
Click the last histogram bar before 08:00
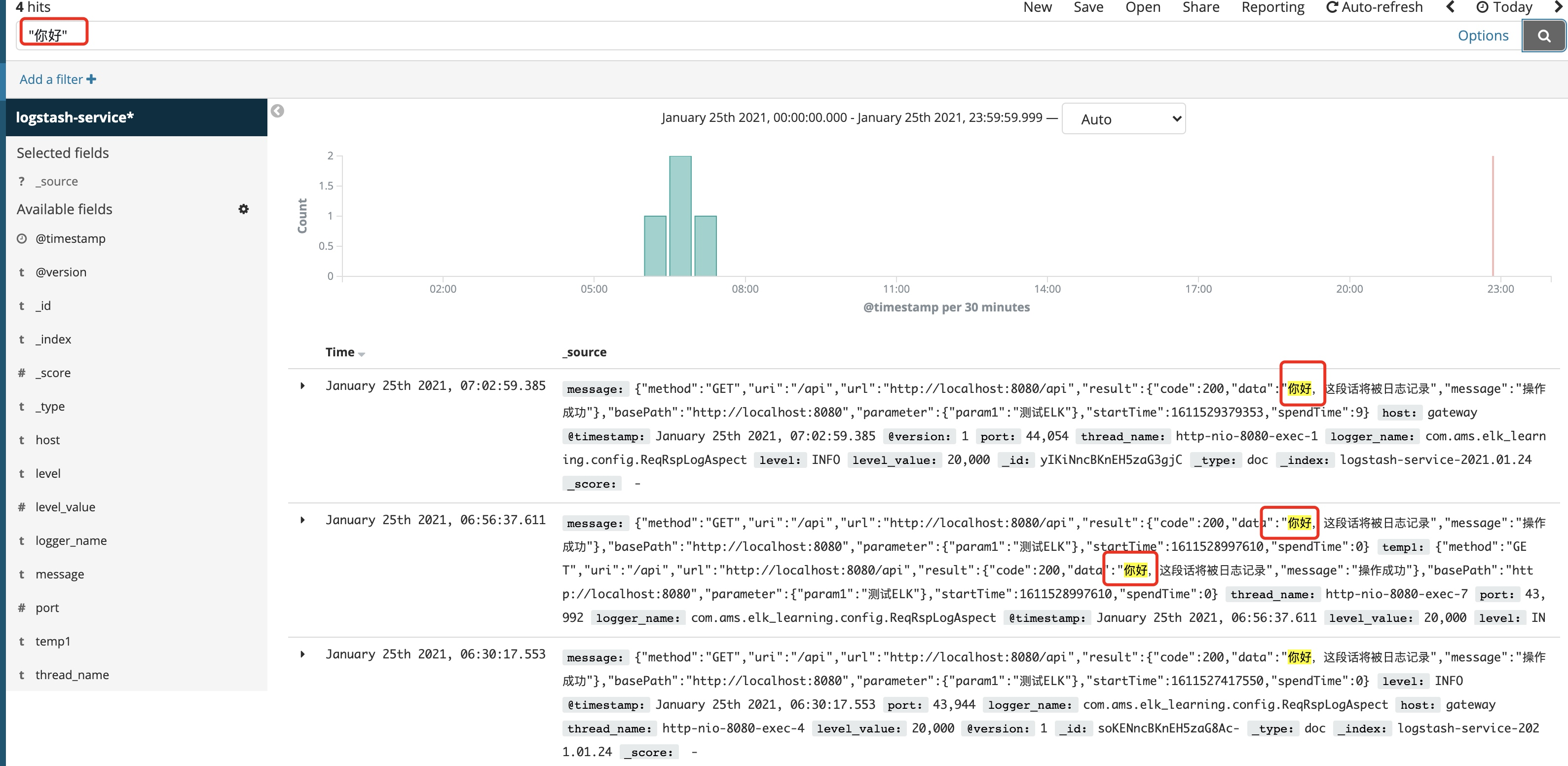(705, 246)
